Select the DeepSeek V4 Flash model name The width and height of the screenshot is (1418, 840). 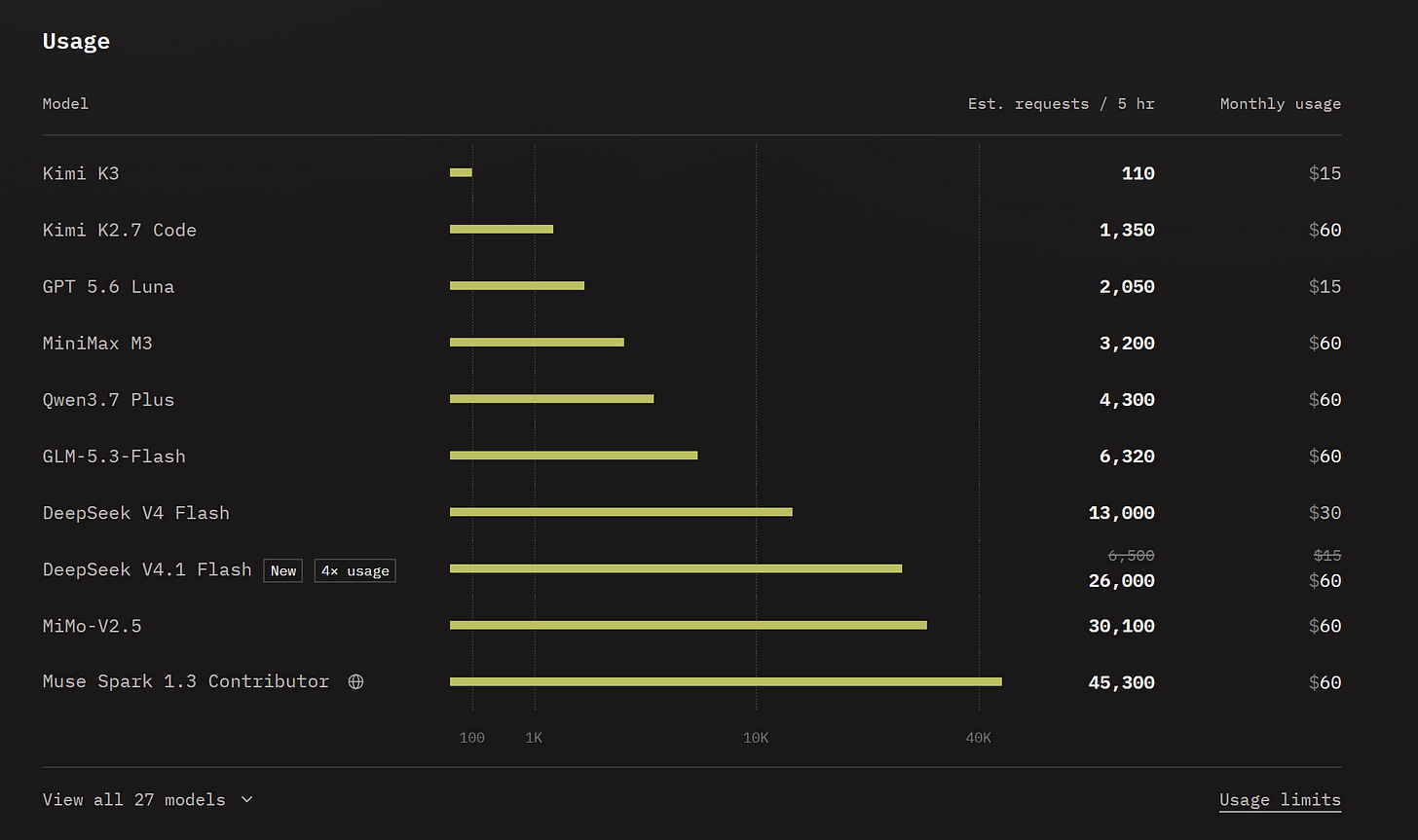136,512
